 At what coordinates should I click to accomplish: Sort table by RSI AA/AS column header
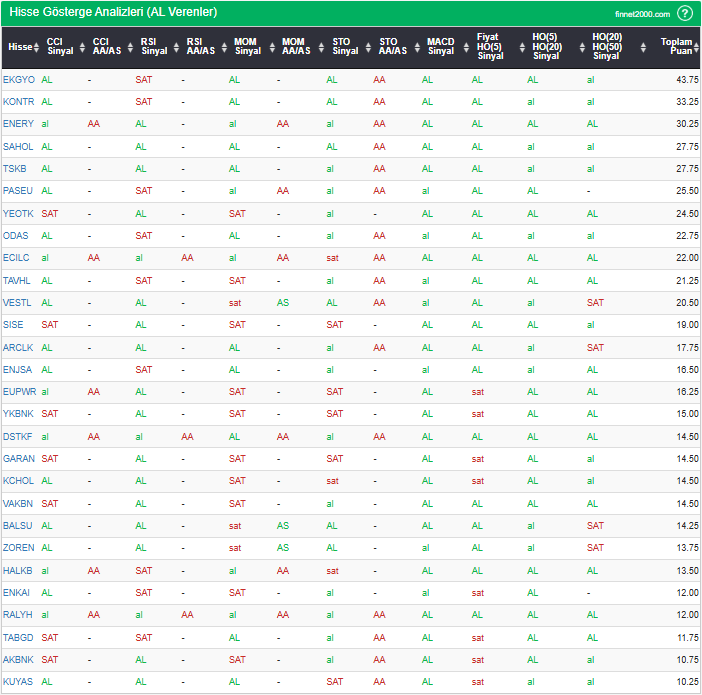[199, 47]
